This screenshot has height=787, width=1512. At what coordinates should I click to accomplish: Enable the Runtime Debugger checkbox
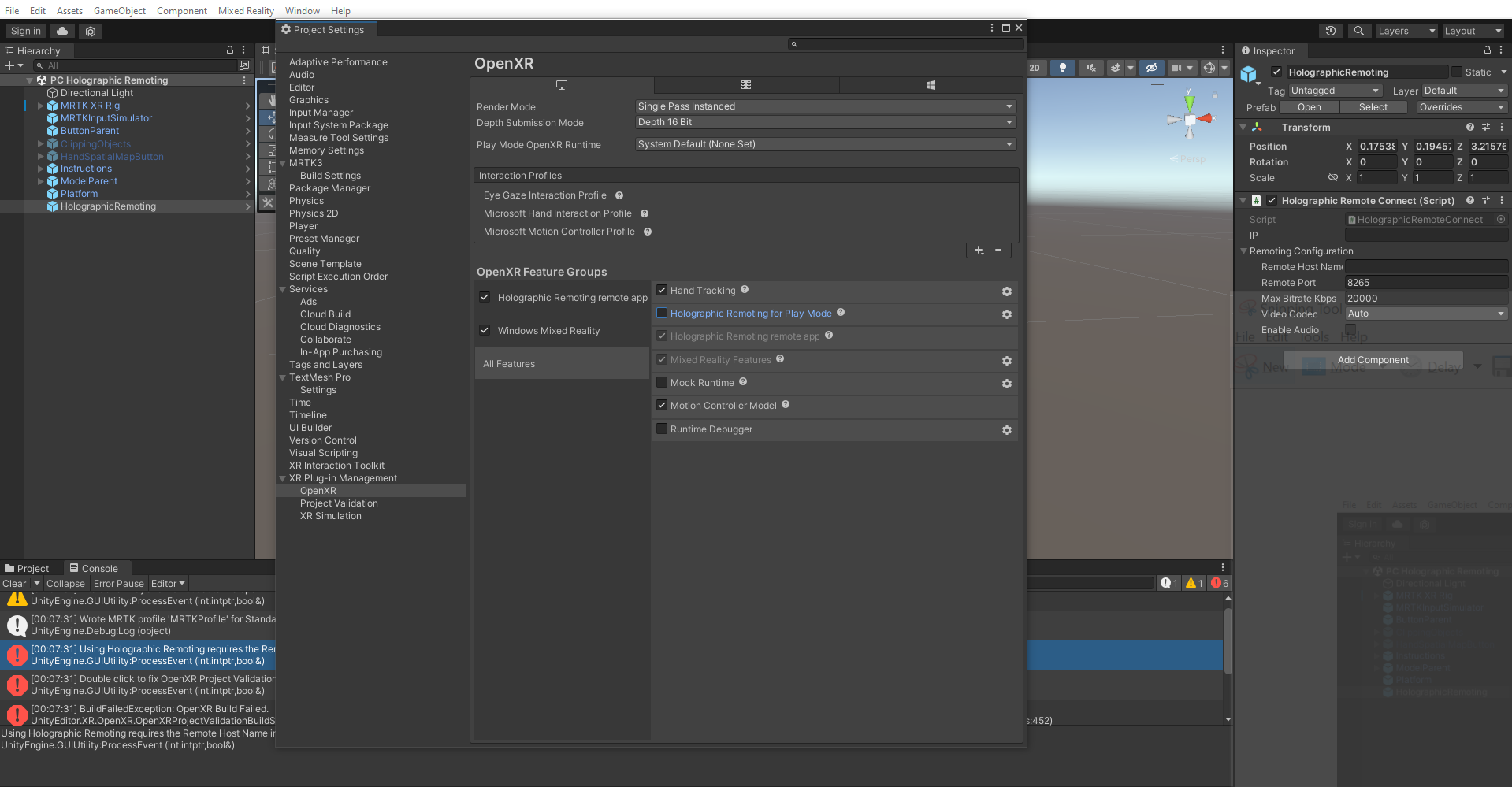click(662, 429)
